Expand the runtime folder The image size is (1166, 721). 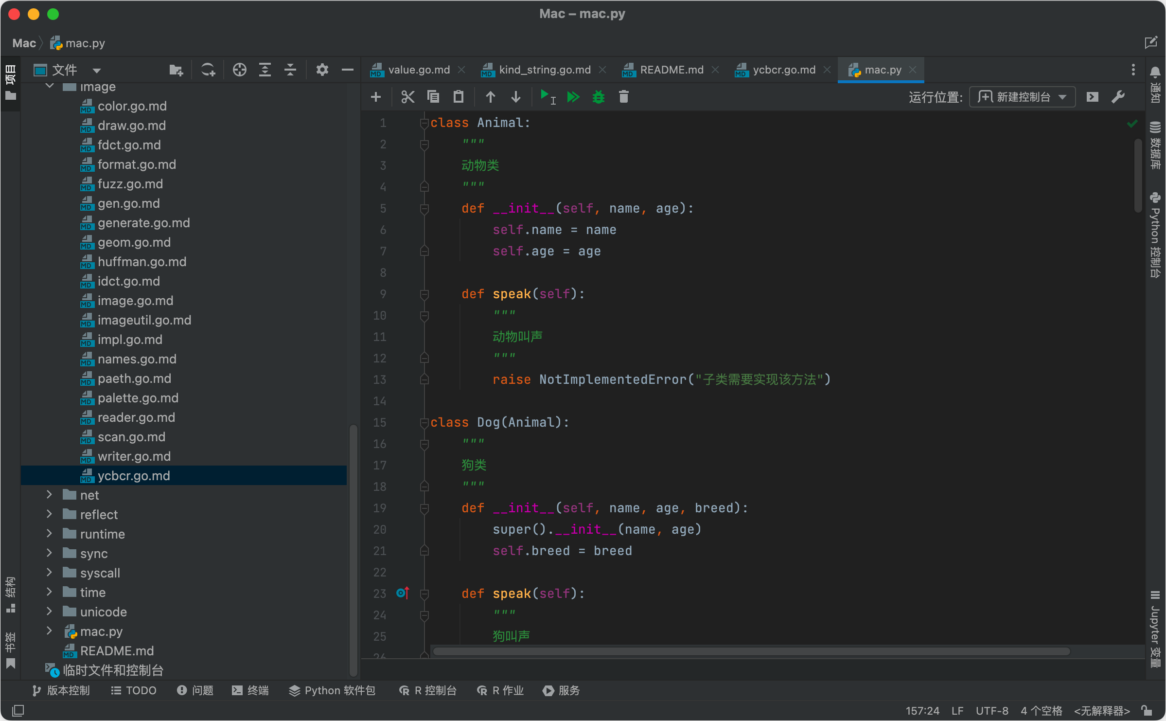49,534
